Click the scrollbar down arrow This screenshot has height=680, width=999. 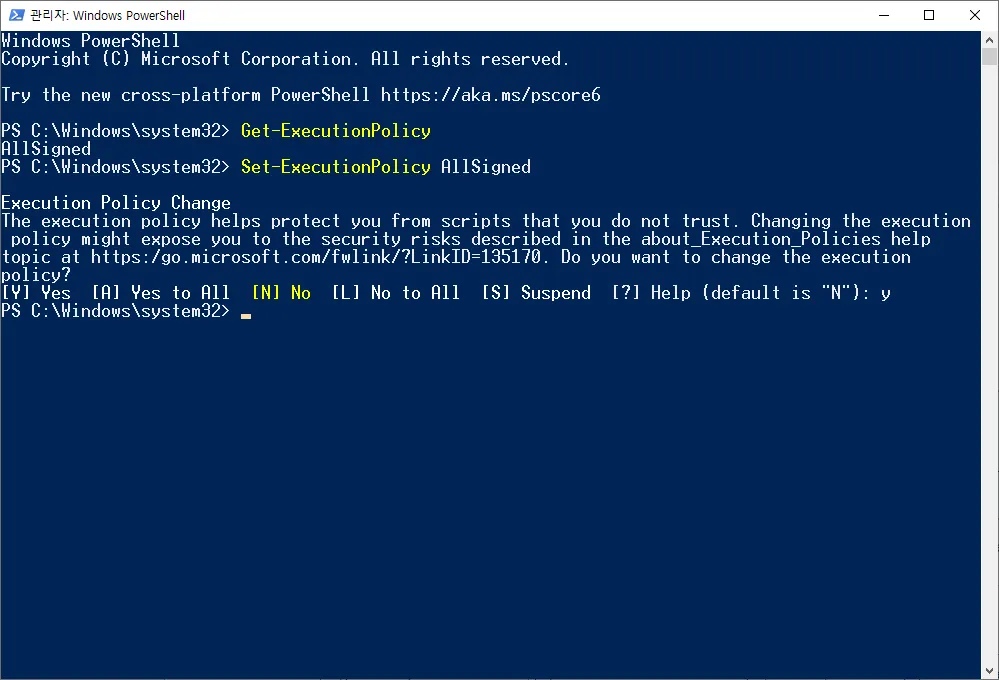tap(990, 671)
